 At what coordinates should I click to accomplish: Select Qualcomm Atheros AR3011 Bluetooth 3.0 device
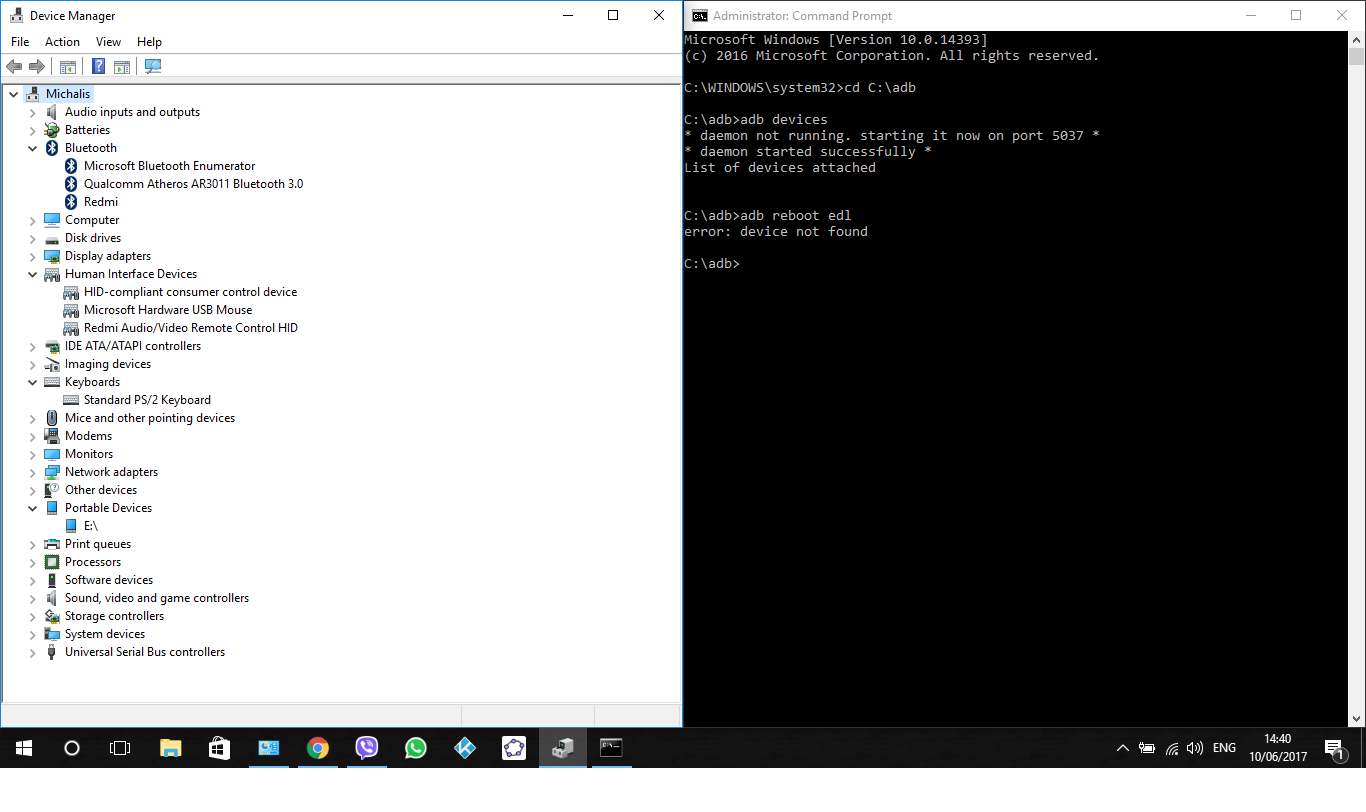coord(193,184)
